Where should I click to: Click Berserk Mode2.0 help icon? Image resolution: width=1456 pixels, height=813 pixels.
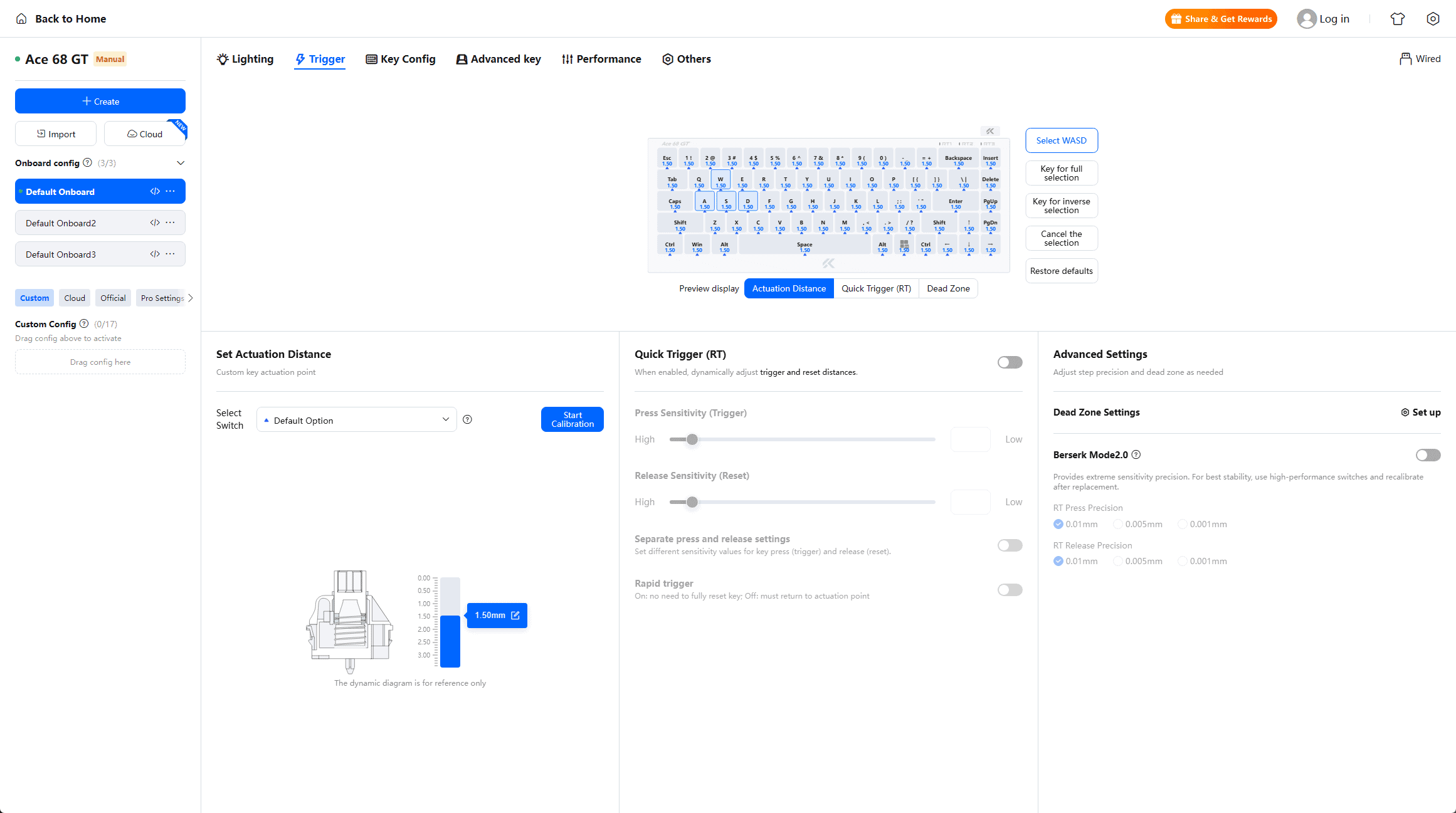(x=1136, y=454)
